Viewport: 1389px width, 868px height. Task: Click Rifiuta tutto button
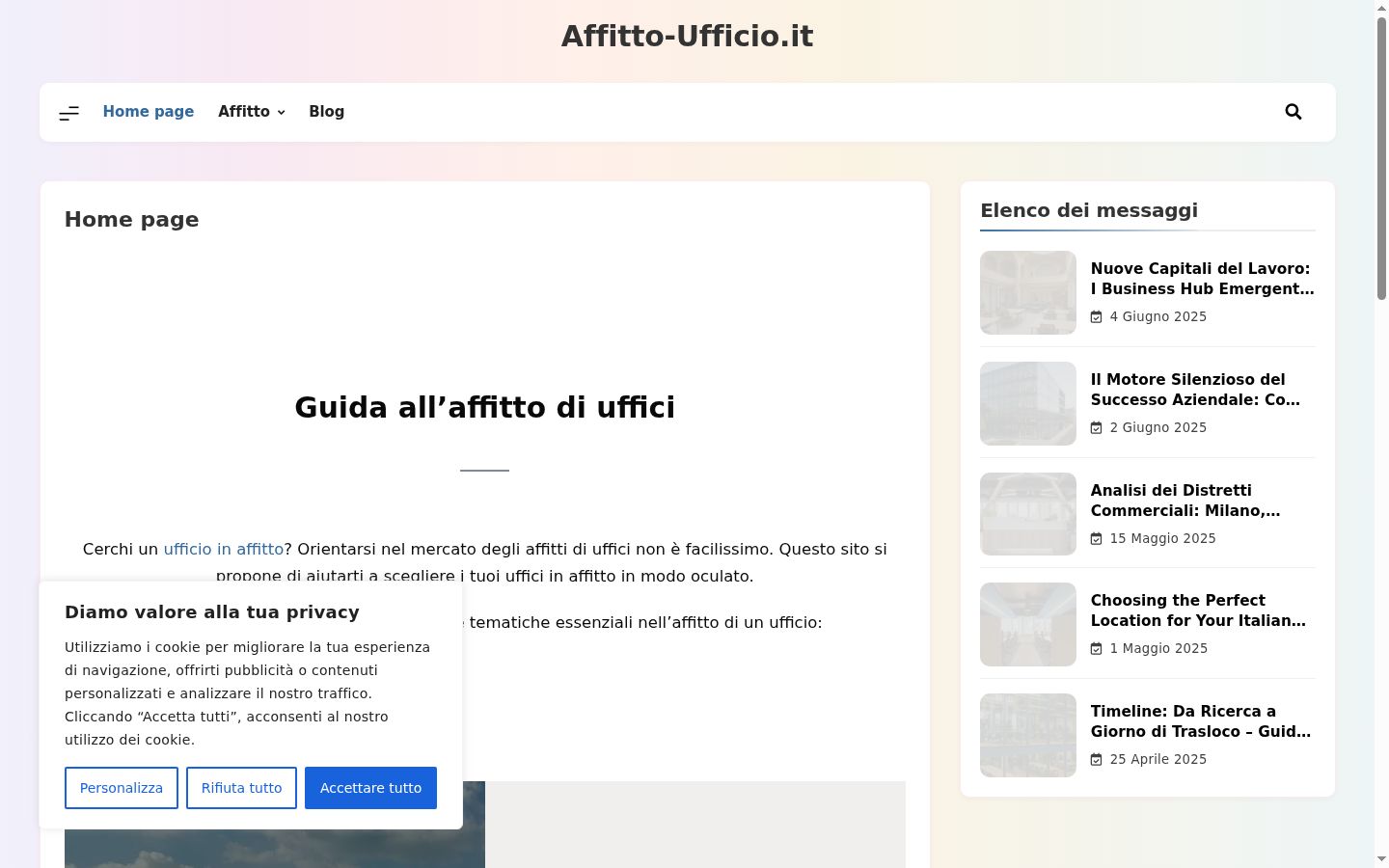coord(241,788)
